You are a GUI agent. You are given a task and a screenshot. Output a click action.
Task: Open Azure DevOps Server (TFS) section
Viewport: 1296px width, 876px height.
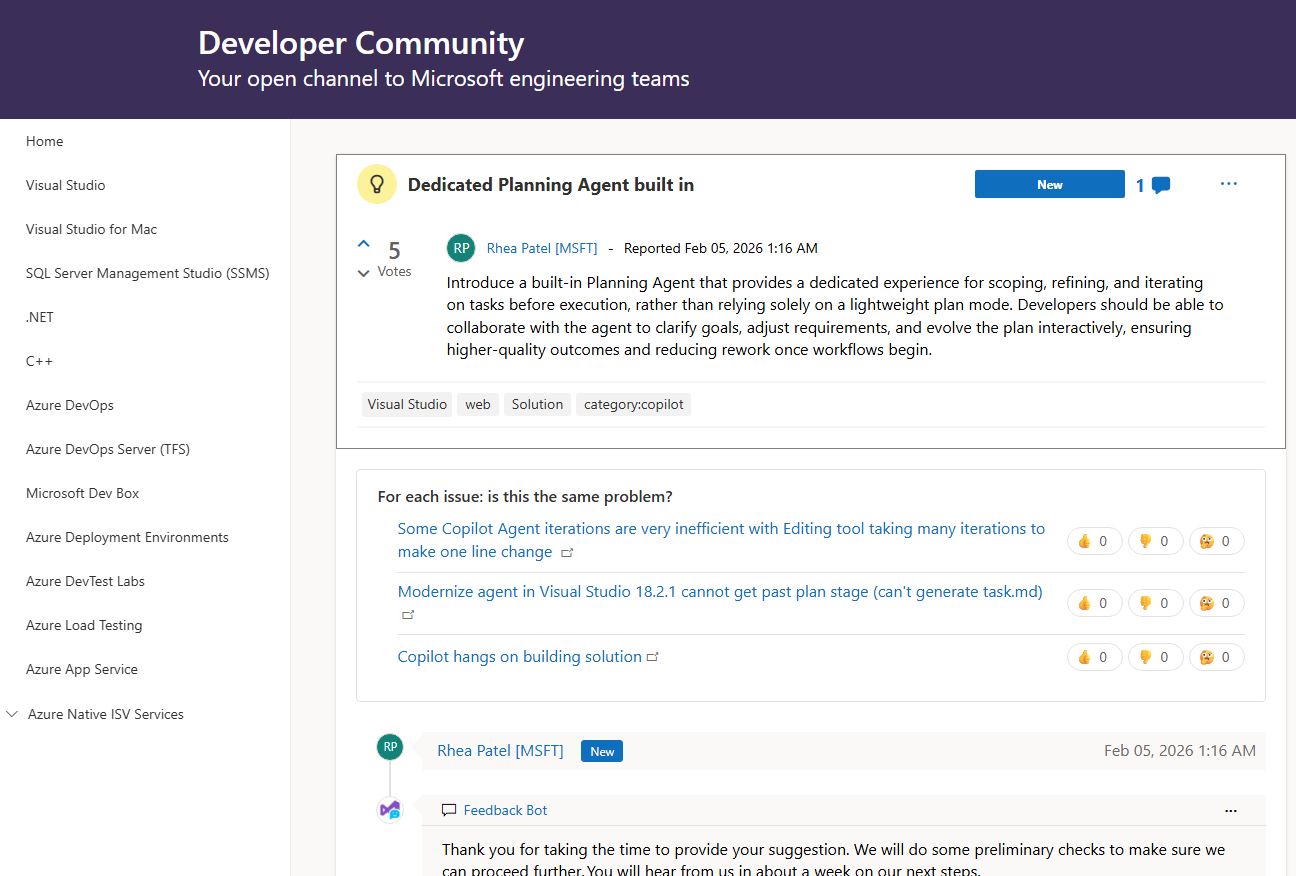click(108, 449)
